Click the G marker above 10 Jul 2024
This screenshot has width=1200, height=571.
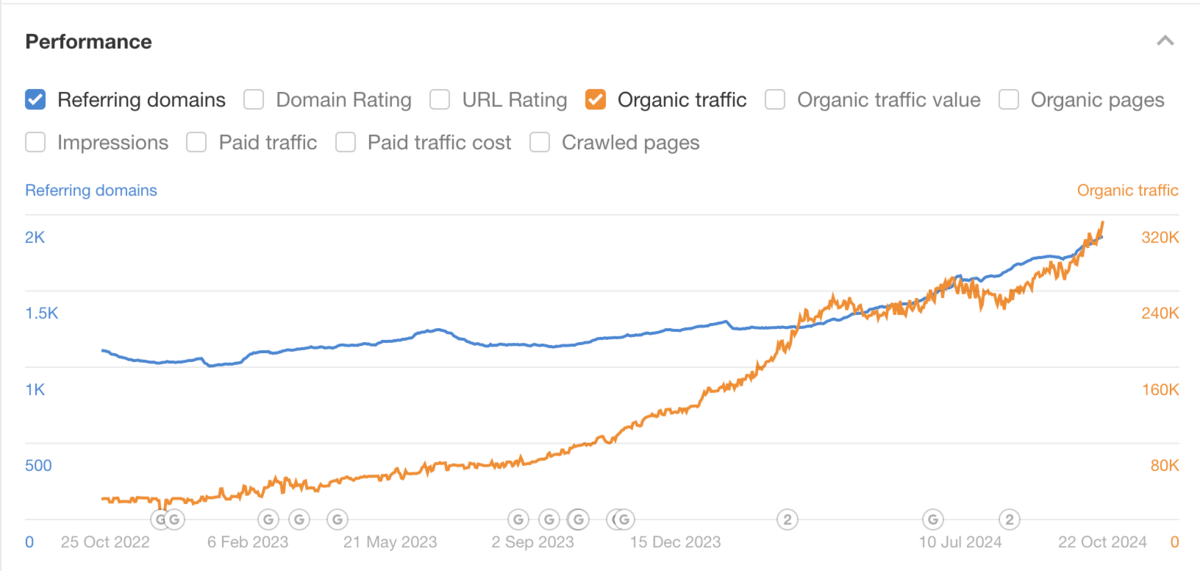[932, 519]
